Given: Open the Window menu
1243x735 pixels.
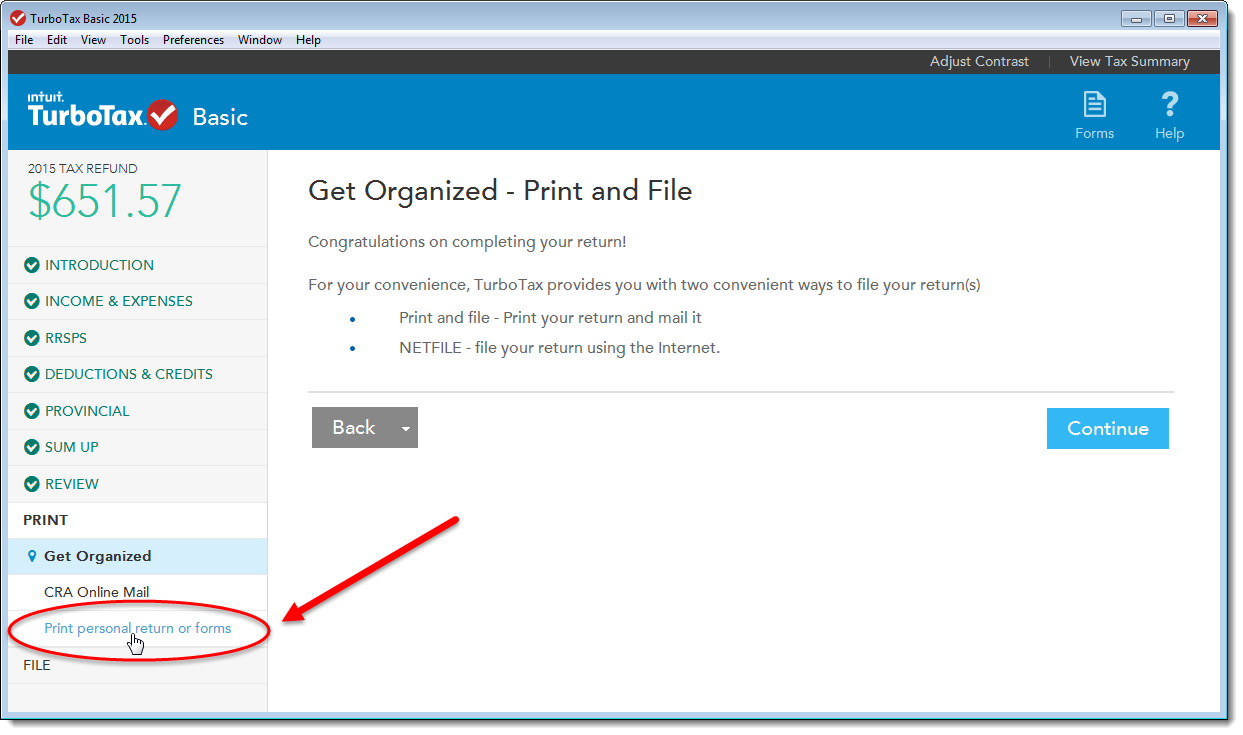Looking at the screenshot, I should point(260,40).
